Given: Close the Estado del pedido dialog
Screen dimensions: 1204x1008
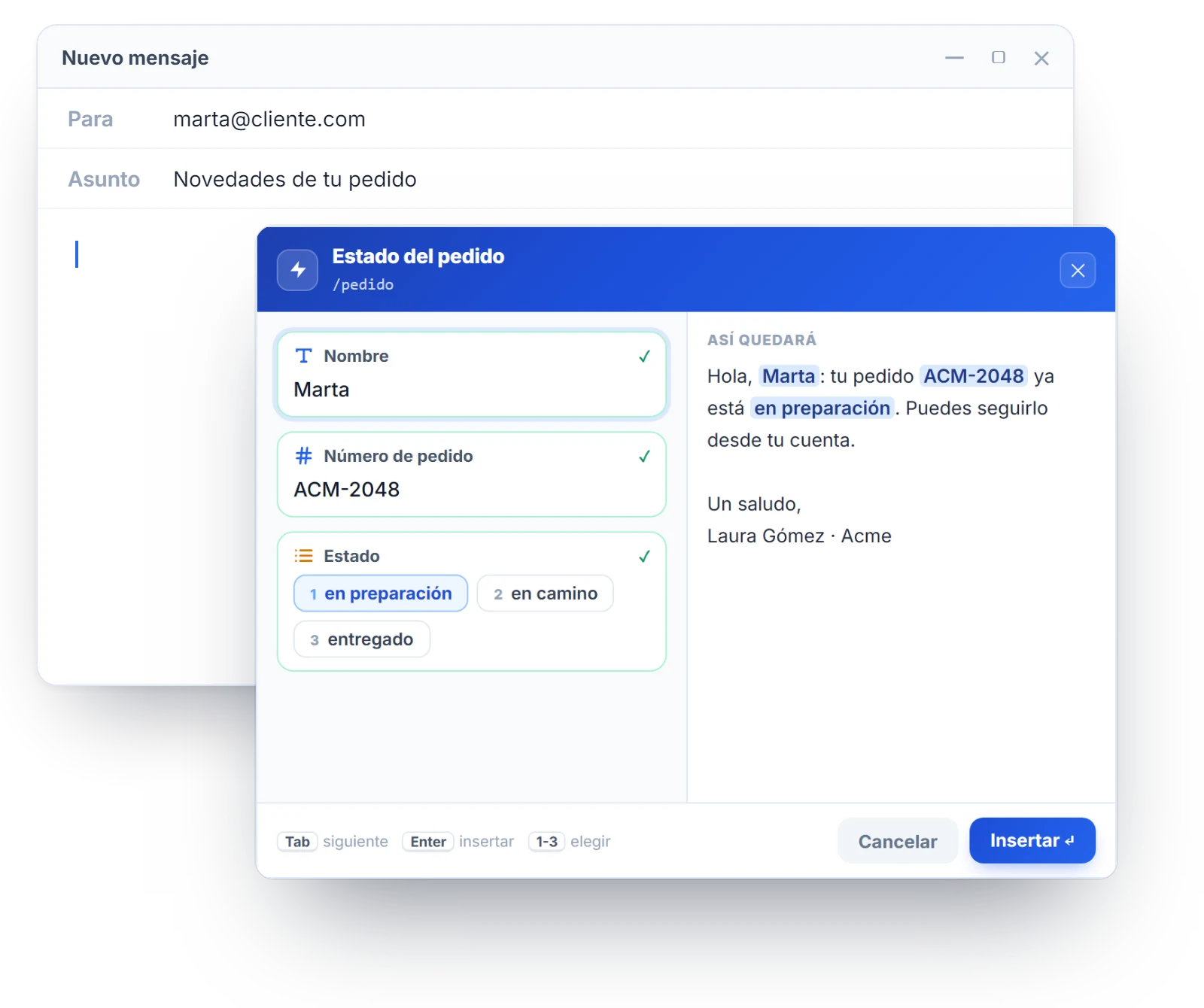Looking at the screenshot, I should point(1078,270).
